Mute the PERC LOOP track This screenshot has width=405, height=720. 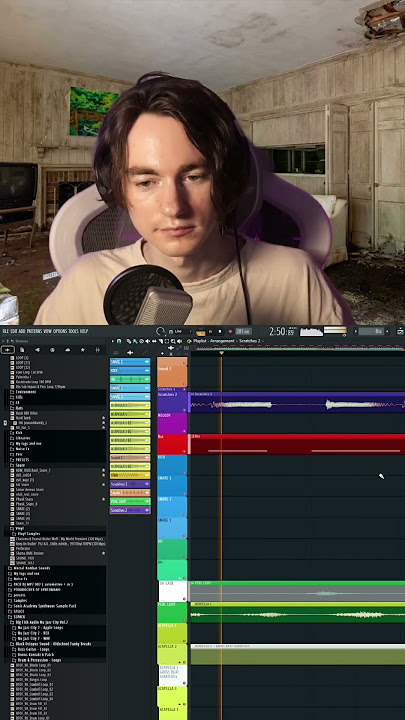pos(185,620)
